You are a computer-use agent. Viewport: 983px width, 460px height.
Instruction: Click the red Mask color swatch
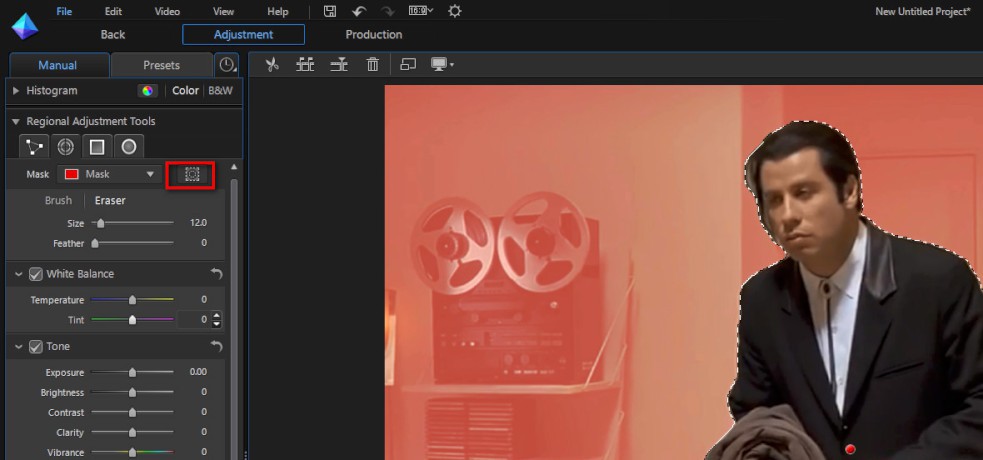(71, 175)
